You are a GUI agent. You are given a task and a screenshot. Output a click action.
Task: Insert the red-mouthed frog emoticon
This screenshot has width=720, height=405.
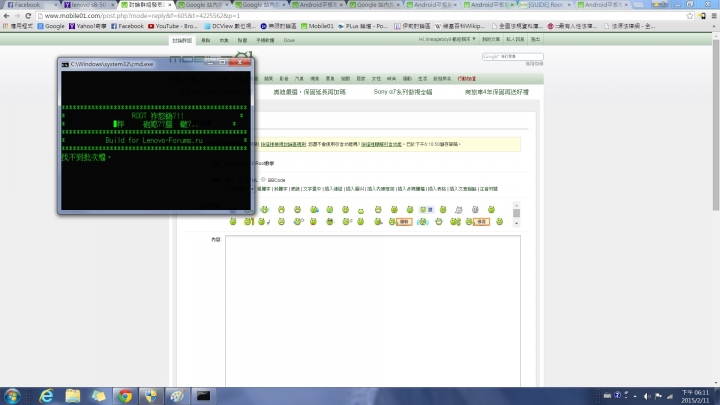tap(313, 222)
